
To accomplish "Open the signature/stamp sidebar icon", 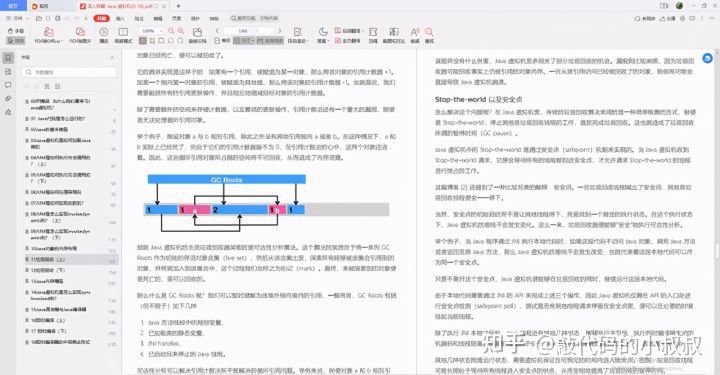I will click(8, 112).
